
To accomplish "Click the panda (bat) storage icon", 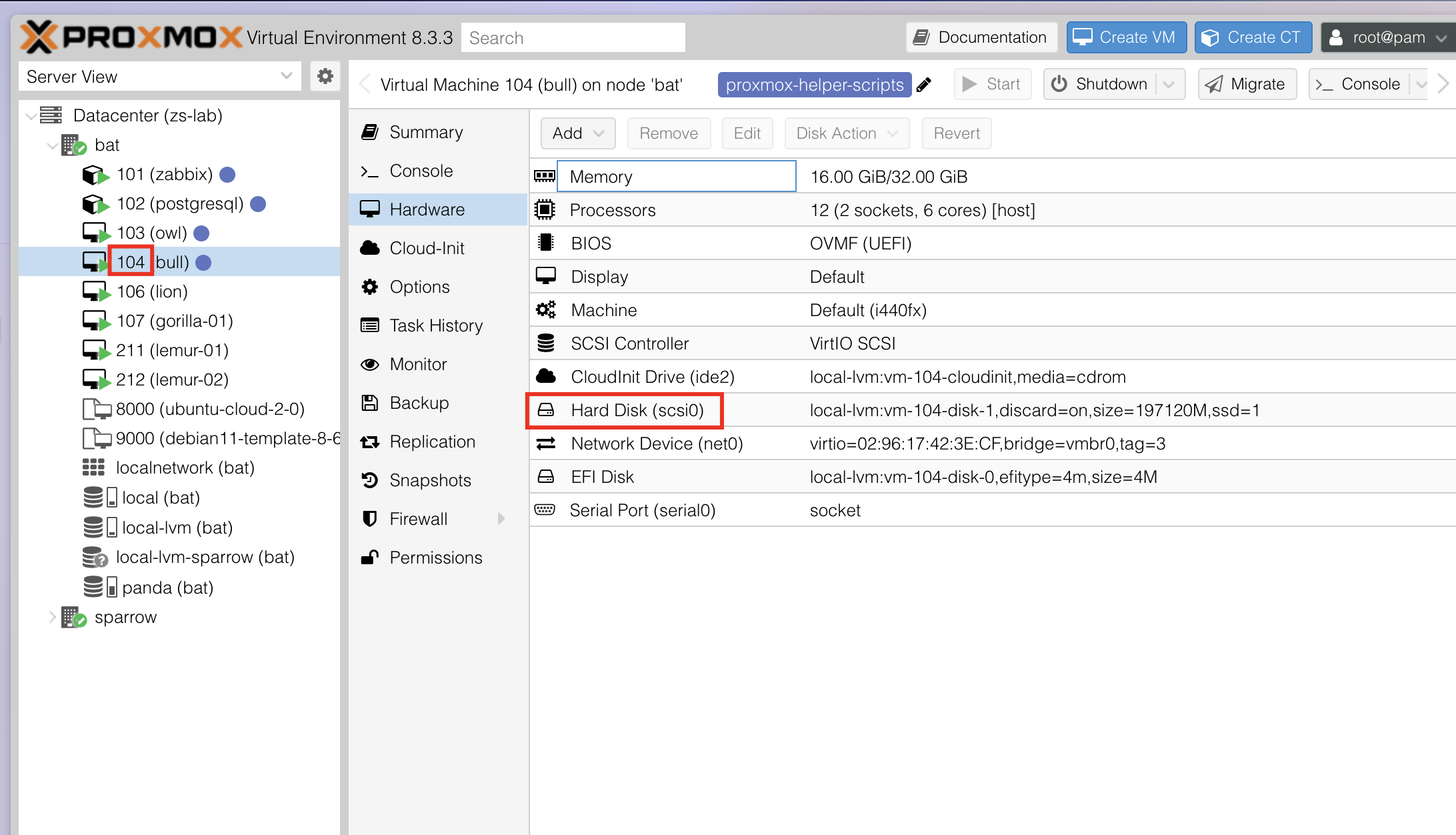I will (x=100, y=588).
